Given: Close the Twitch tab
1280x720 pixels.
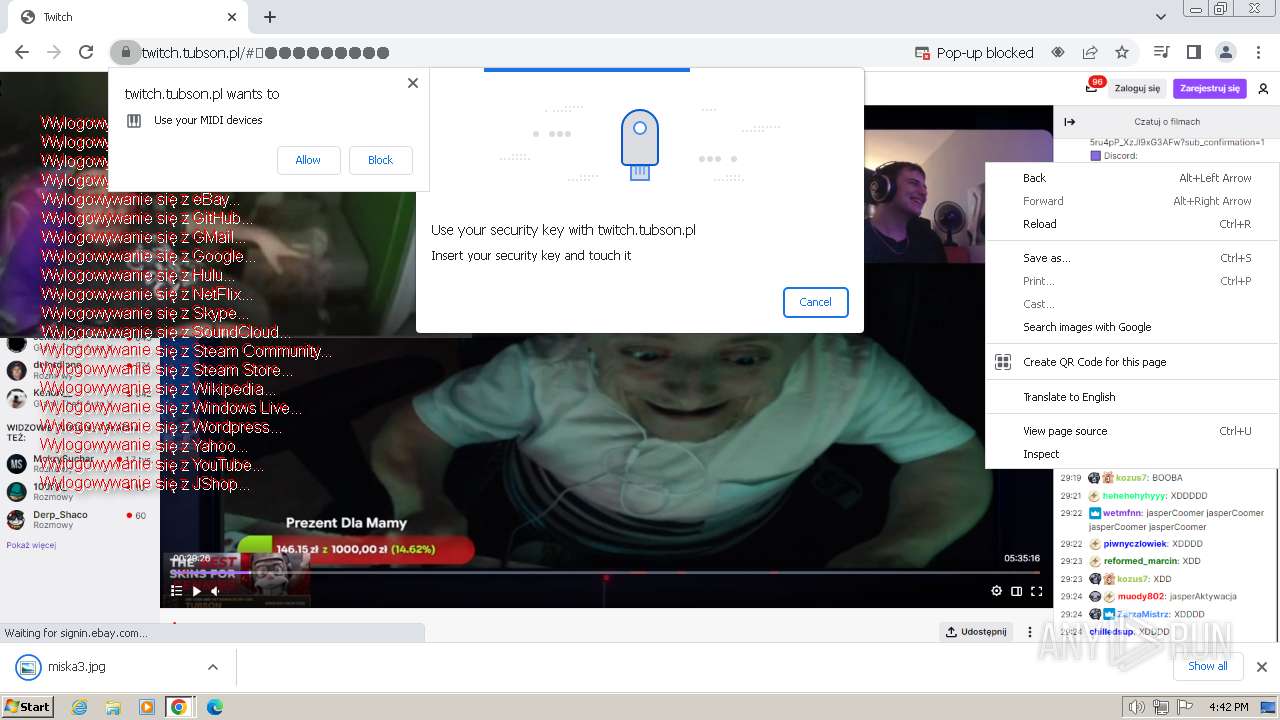Looking at the screenshot, I should click(232, 17).
